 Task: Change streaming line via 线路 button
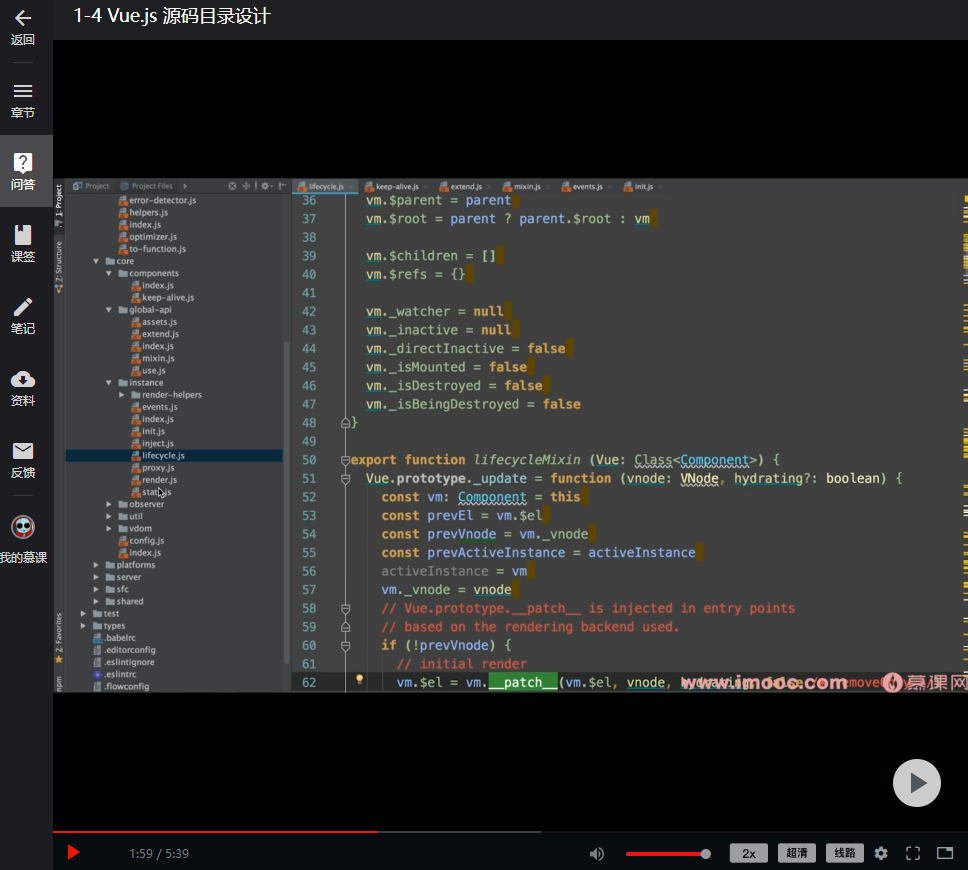point(845,853)
